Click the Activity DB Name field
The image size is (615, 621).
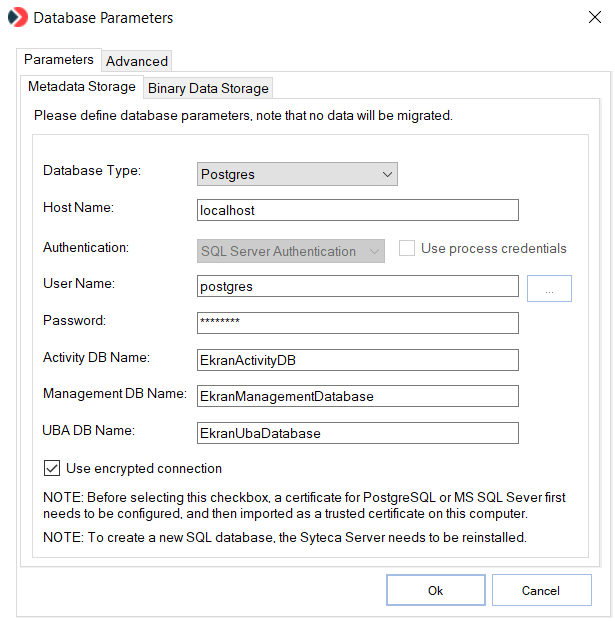click(x=358, y=360)
